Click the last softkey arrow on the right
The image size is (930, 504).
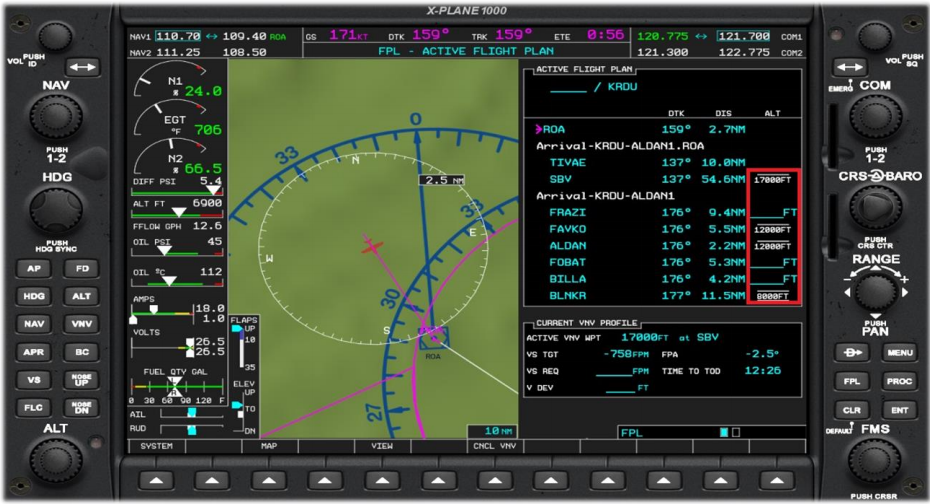776,480
